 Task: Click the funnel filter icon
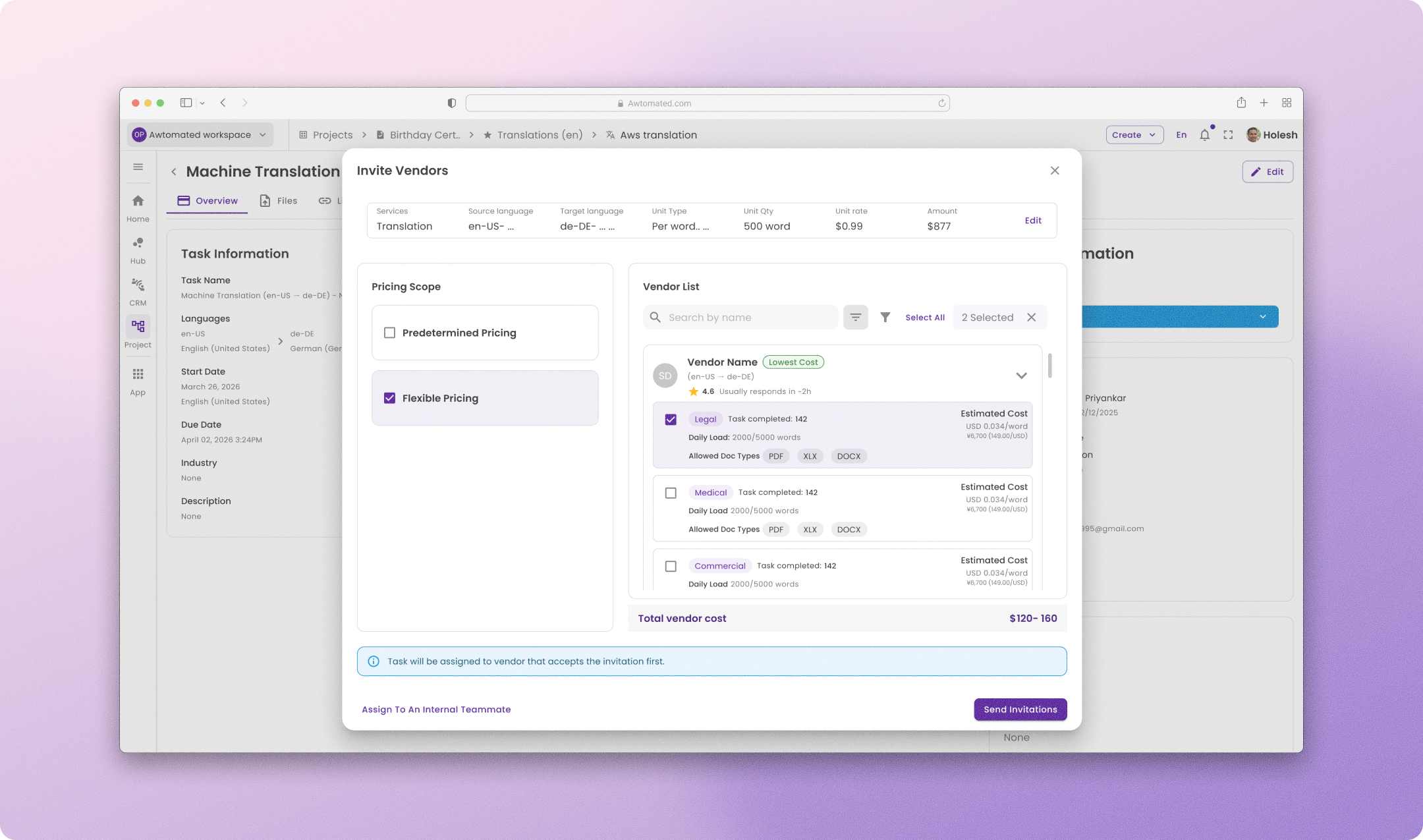click(x=885, y=318)
